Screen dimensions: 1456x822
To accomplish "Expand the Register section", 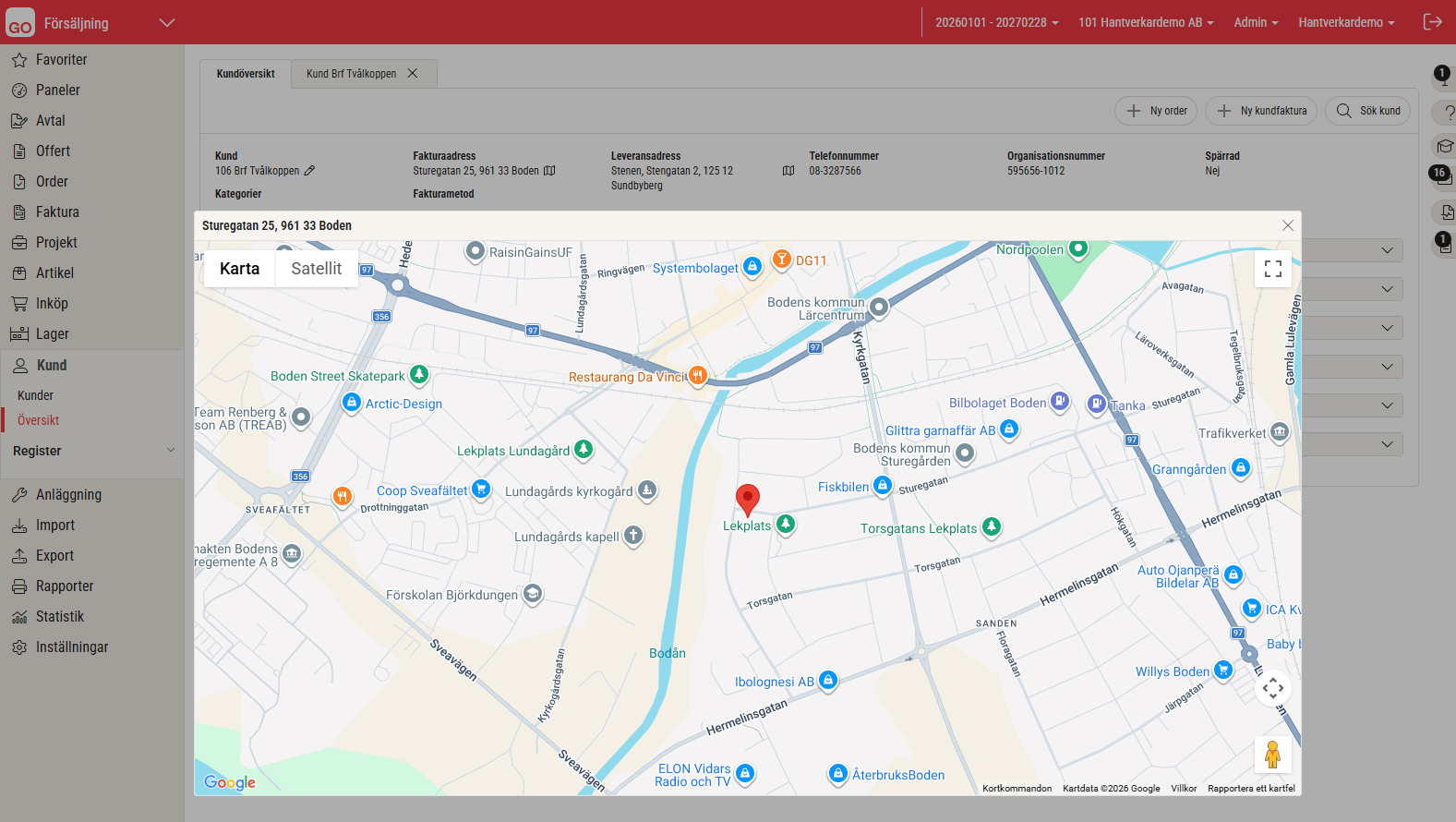I will point(92,451).
